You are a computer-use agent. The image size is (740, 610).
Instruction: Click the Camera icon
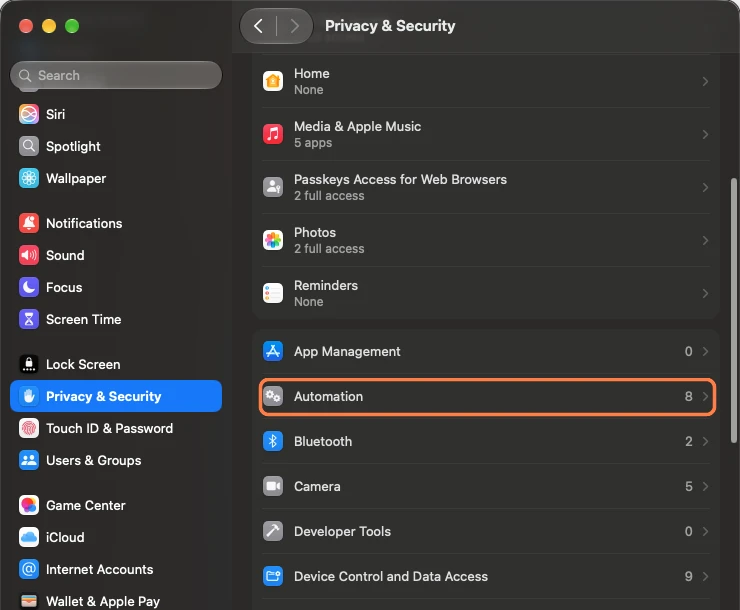[x=273, y=486]
